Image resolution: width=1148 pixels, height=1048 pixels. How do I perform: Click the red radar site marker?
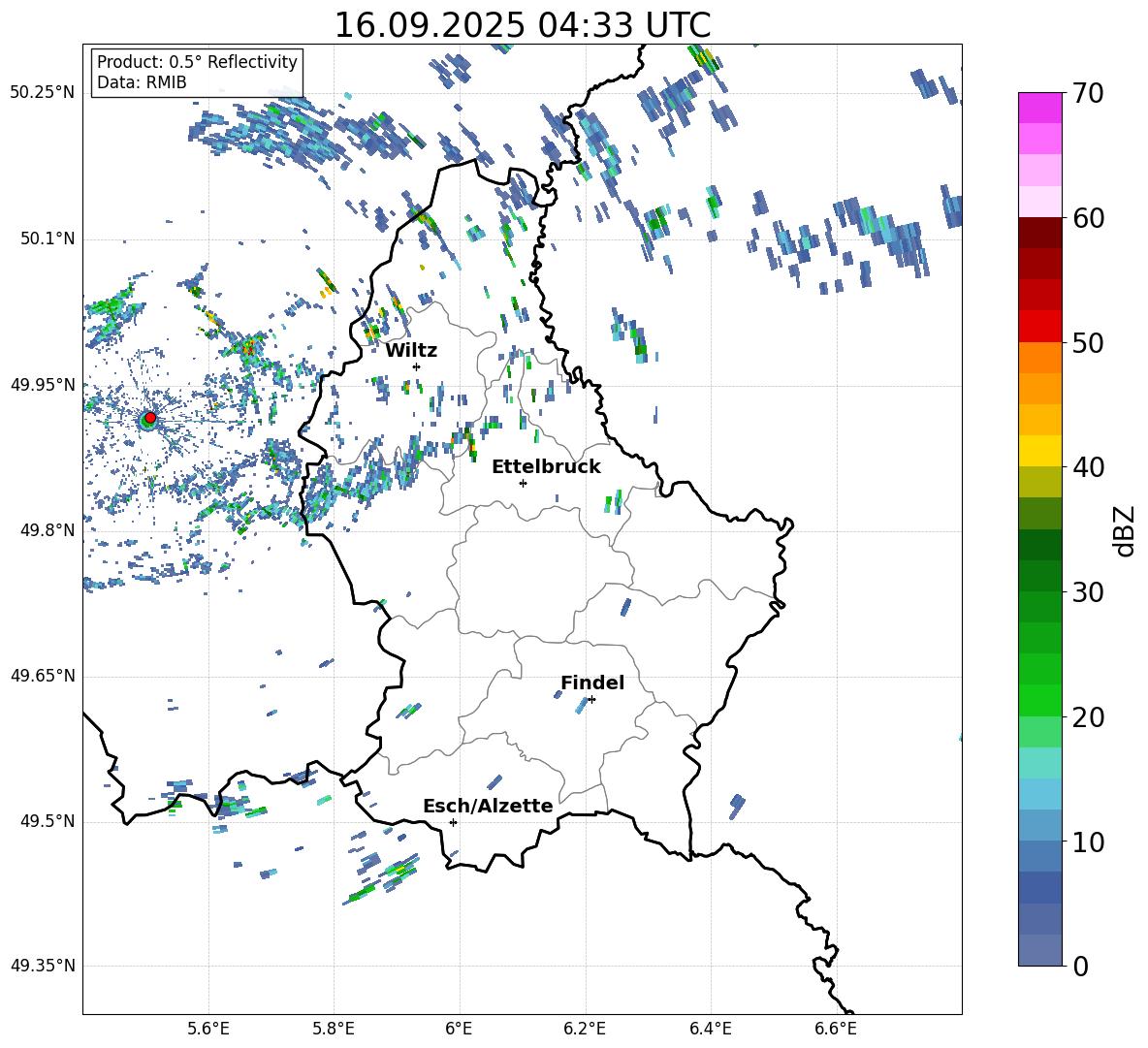click(149, 418)
